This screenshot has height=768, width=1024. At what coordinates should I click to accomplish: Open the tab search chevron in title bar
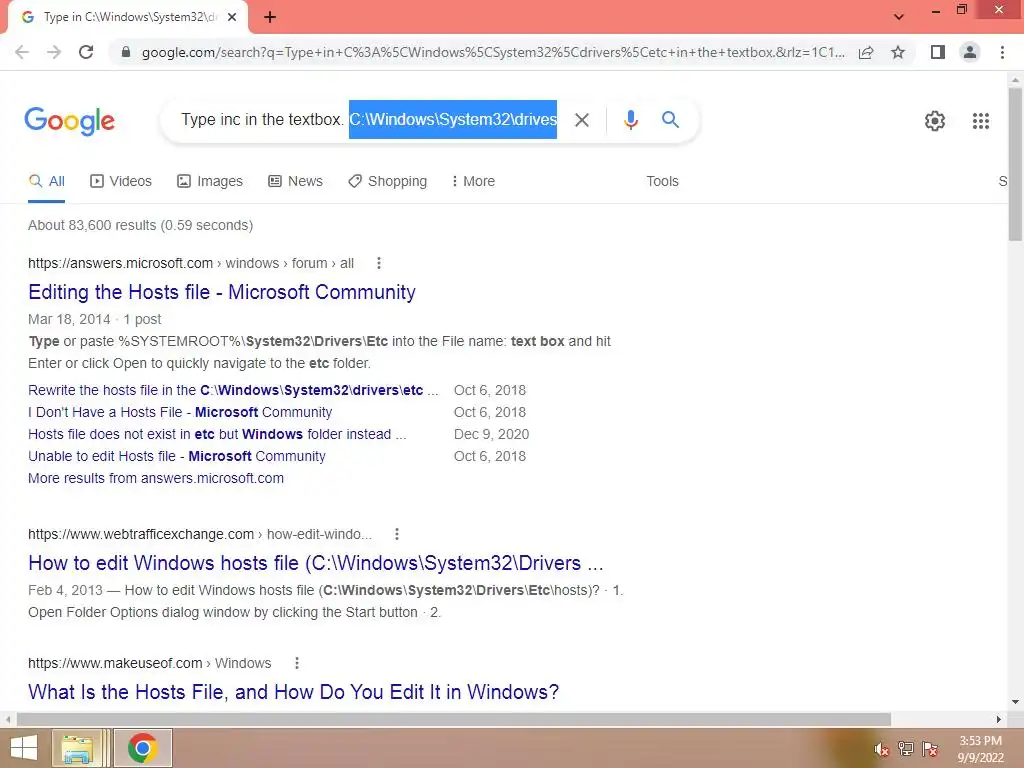click(899, 17)
